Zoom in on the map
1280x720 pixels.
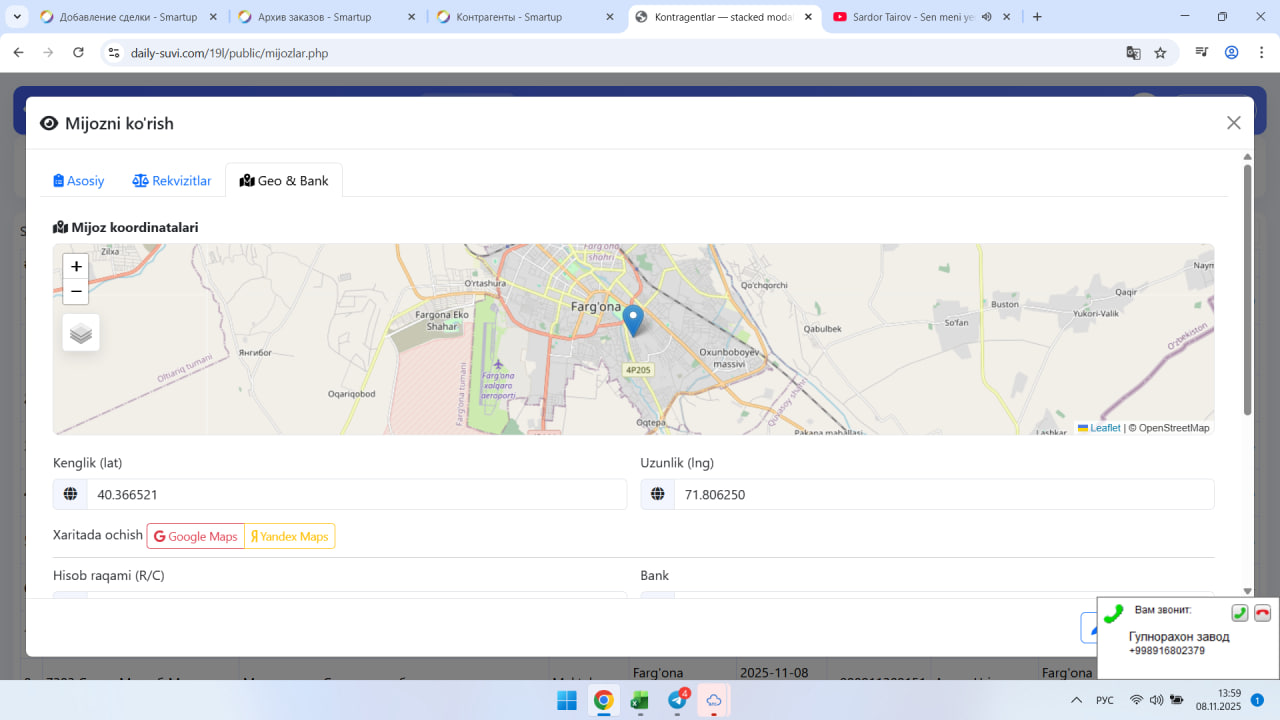76,267
